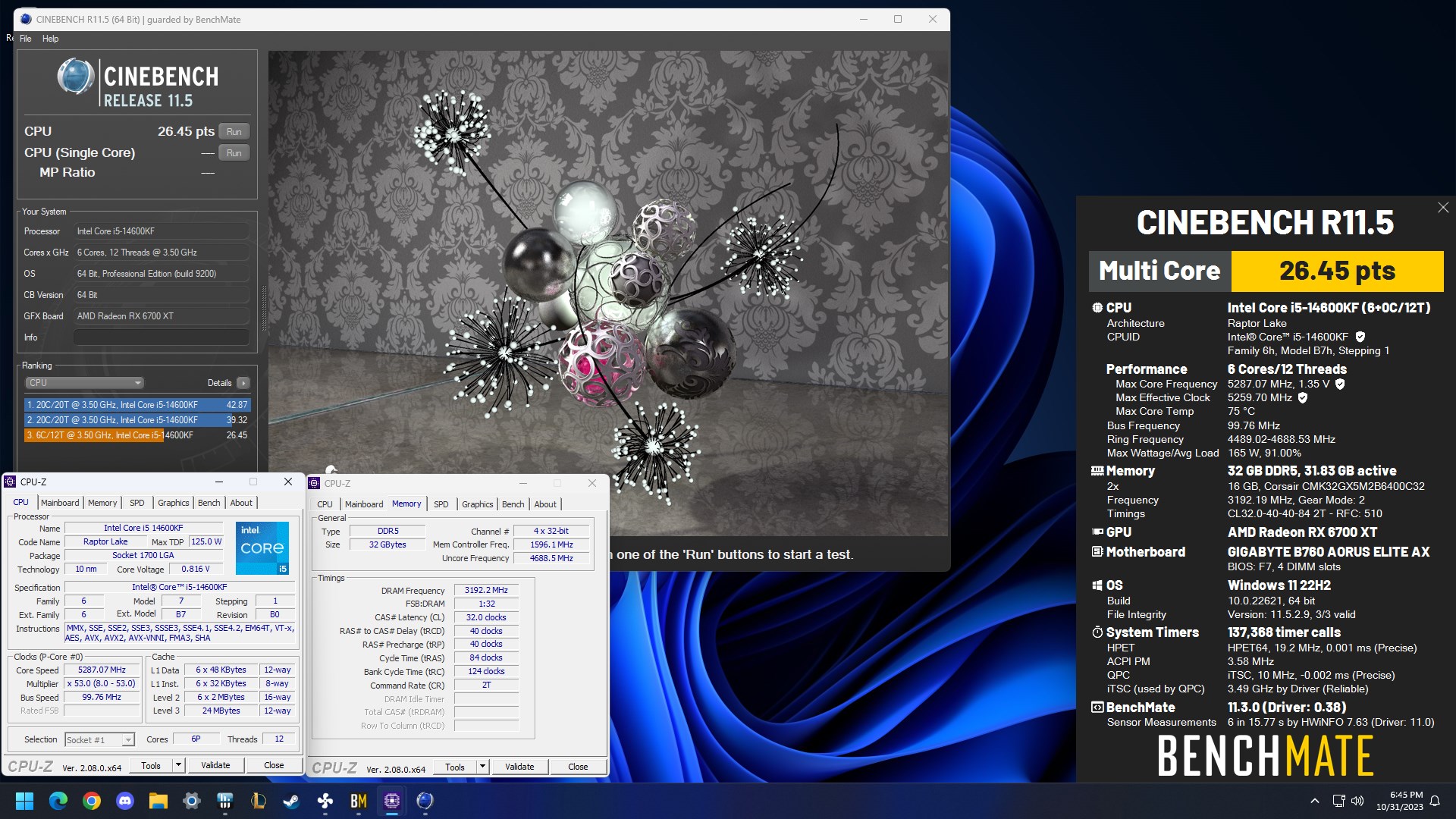Open volume control in system tray
1456x819 pixels.
click(1357, 801)
